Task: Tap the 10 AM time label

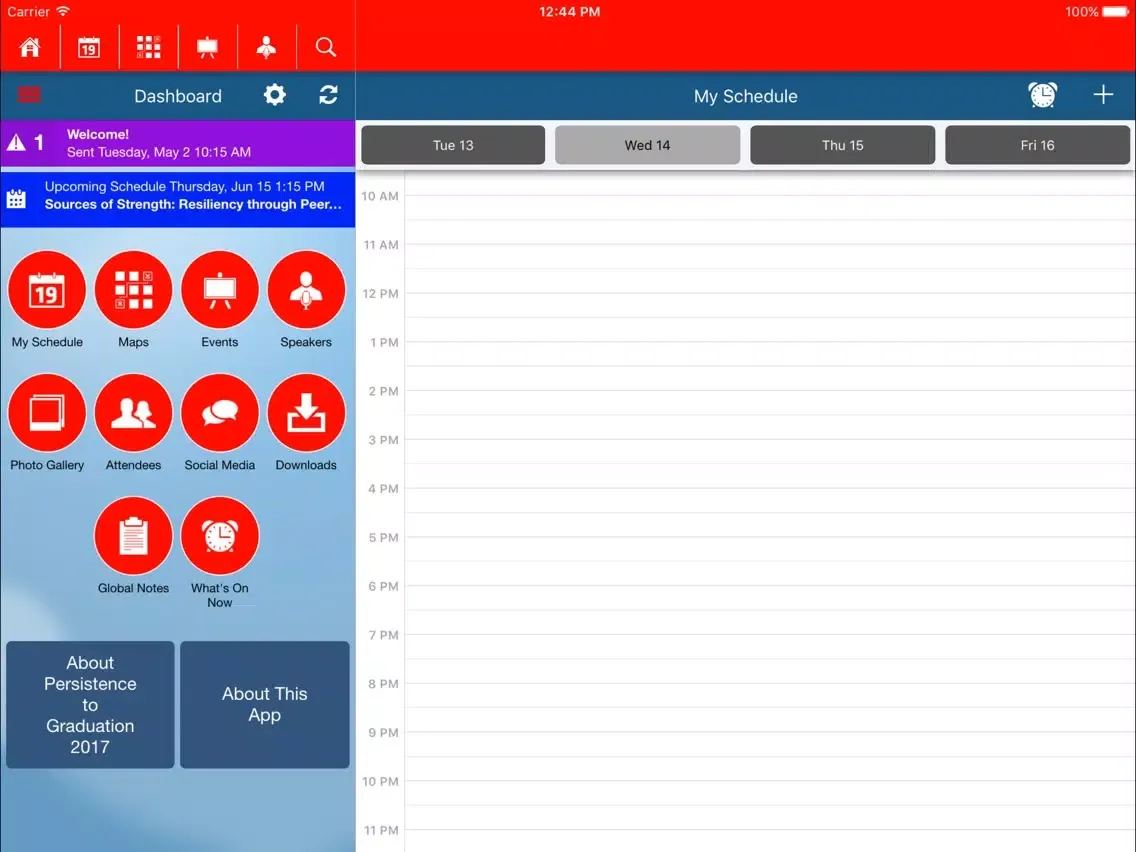Action: (x=380, y=196)
